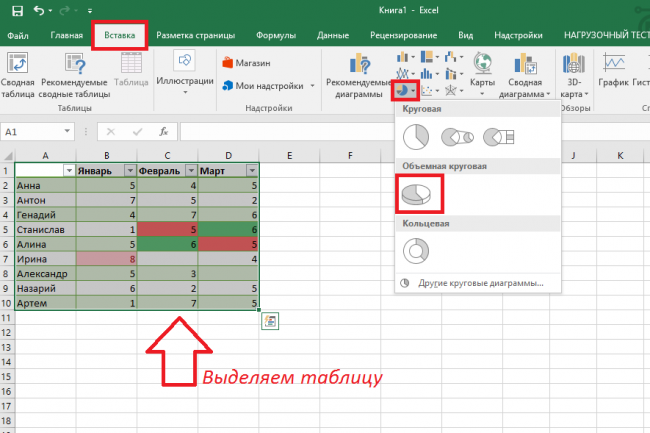Choose the pie-of-pie chart option
This screenshot has width=650, height=433.
coord(457,137)
